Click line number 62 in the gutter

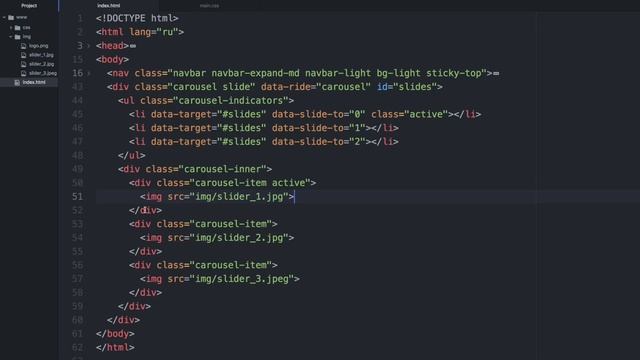(x=78, y=348)
